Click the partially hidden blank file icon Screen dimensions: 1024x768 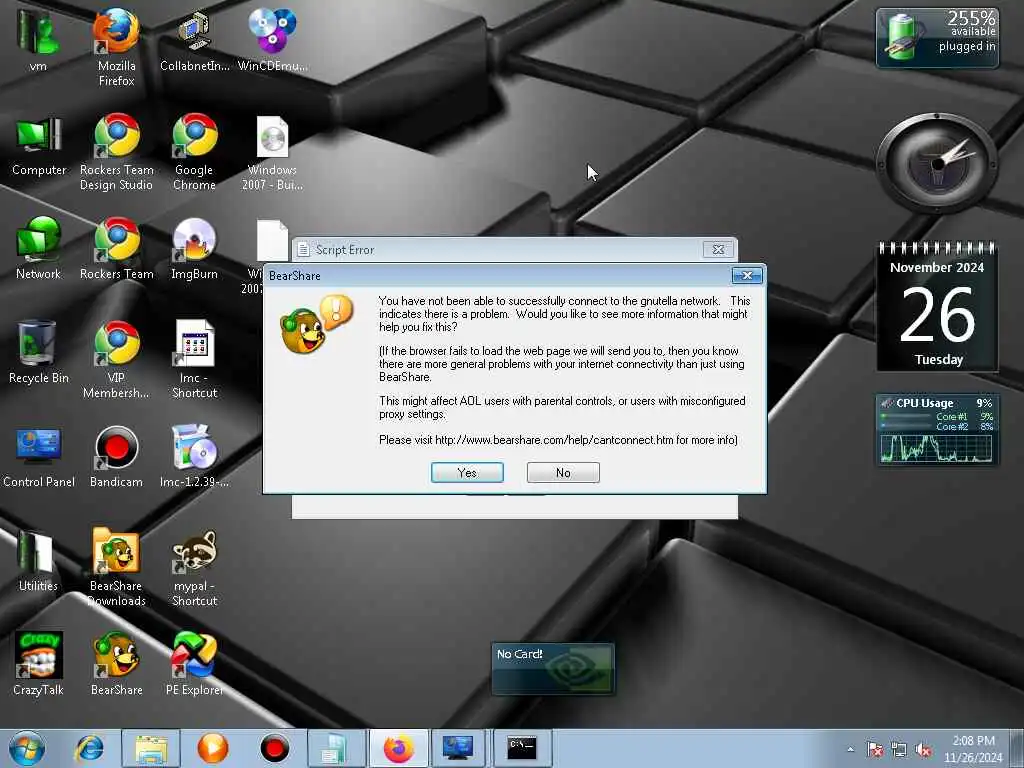pyautogui.click(x=273, y=240)
